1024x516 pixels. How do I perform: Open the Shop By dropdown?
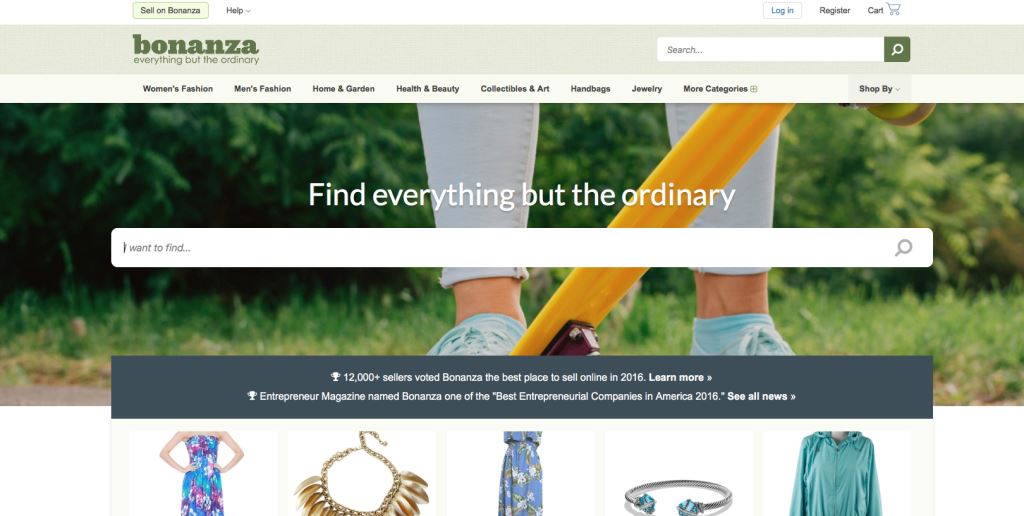click(879, 89)
